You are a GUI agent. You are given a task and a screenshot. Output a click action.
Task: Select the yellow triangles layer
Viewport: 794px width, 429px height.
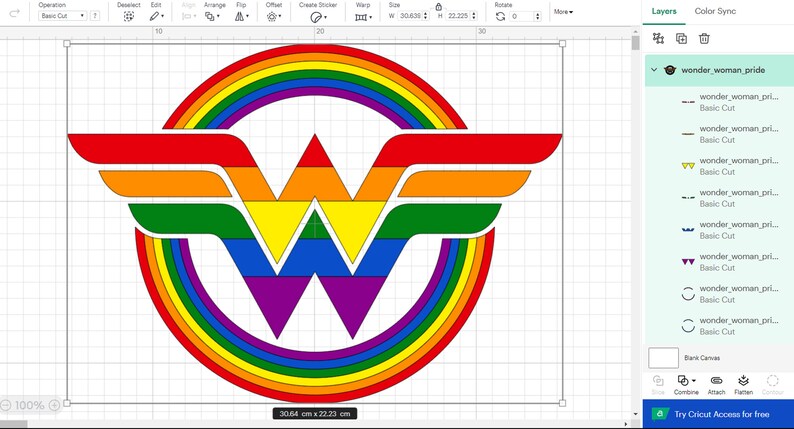tap(719, 166)
